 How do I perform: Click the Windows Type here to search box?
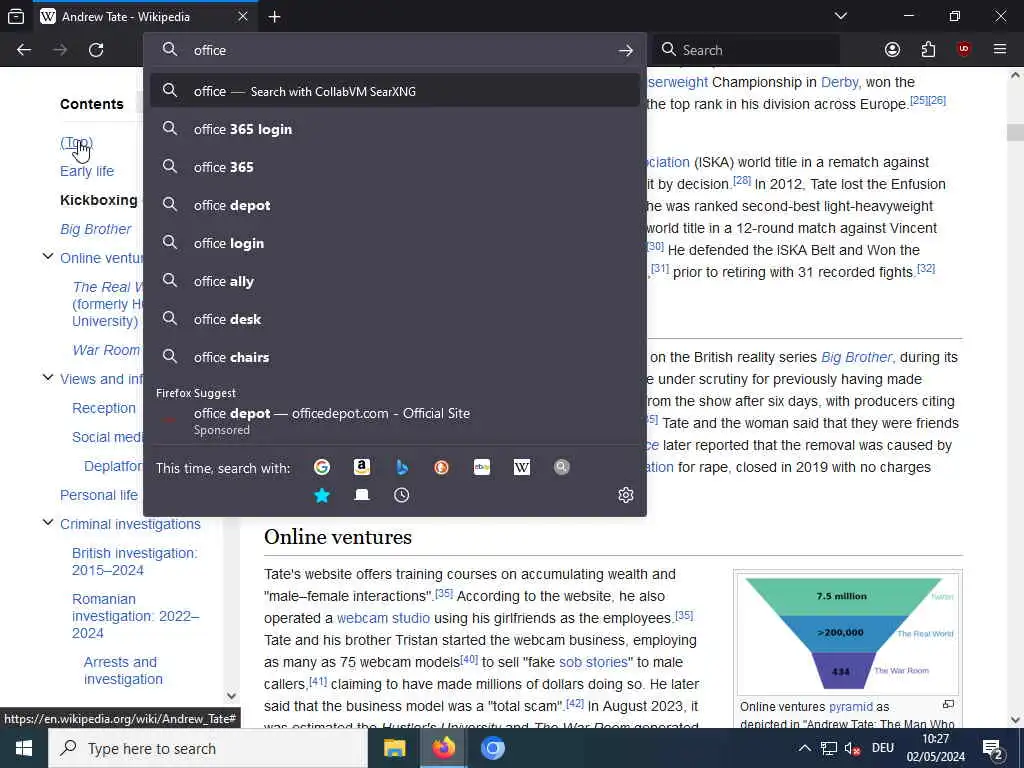pyautogui.click(x=208, y=748)
